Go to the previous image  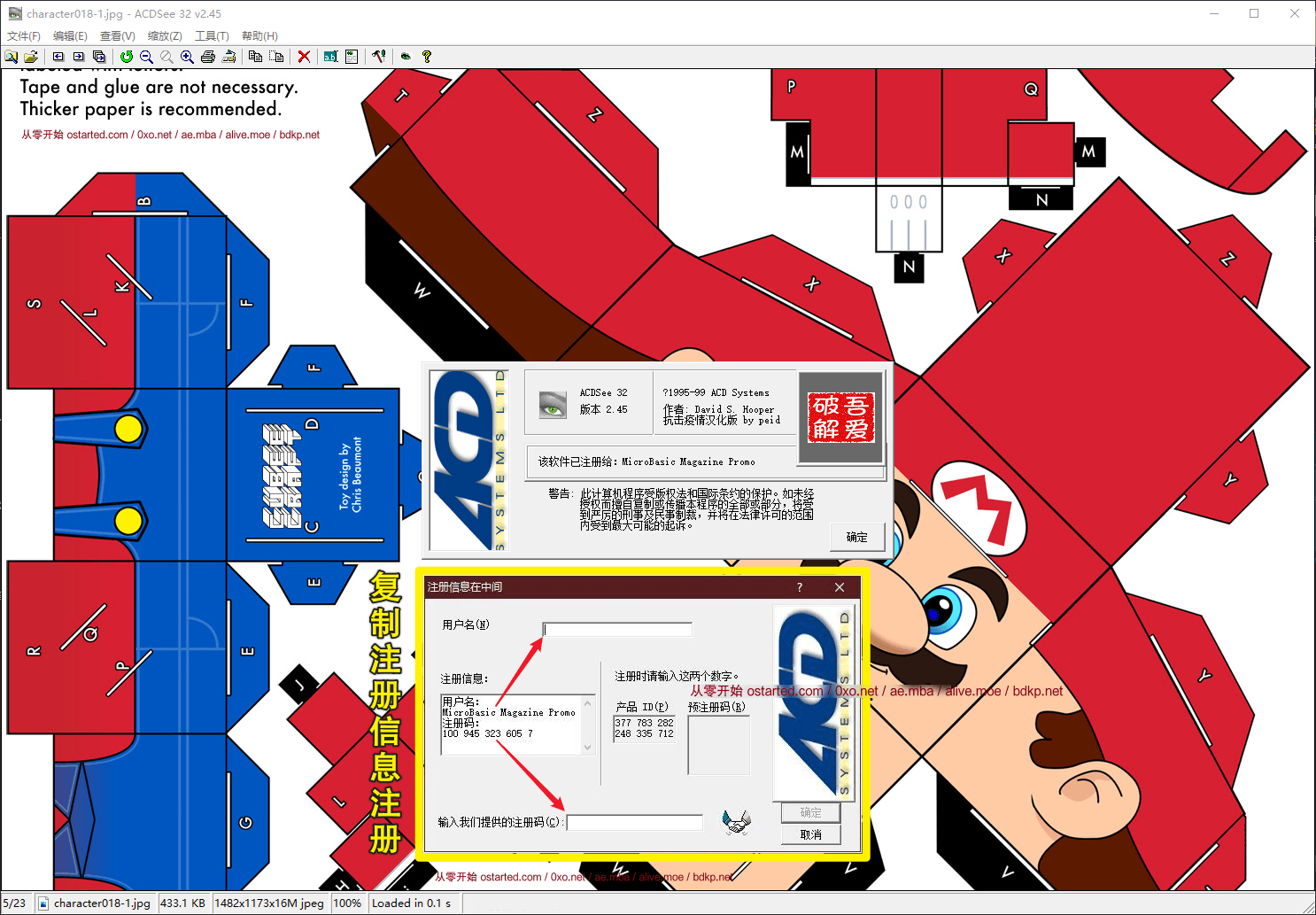[x=58, y=57]
